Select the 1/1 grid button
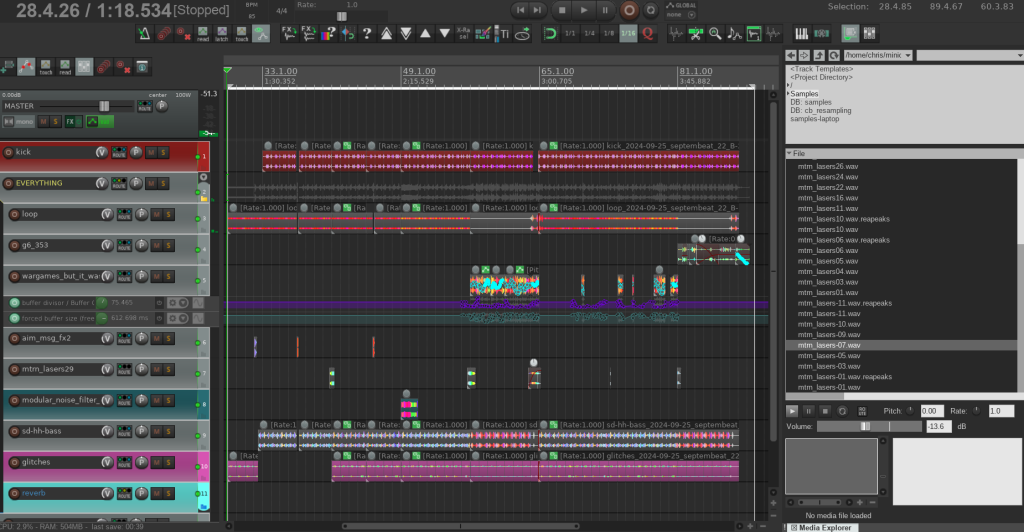Image resolution: width=1024 pixels, height=532 pixels. click(570, 33)
